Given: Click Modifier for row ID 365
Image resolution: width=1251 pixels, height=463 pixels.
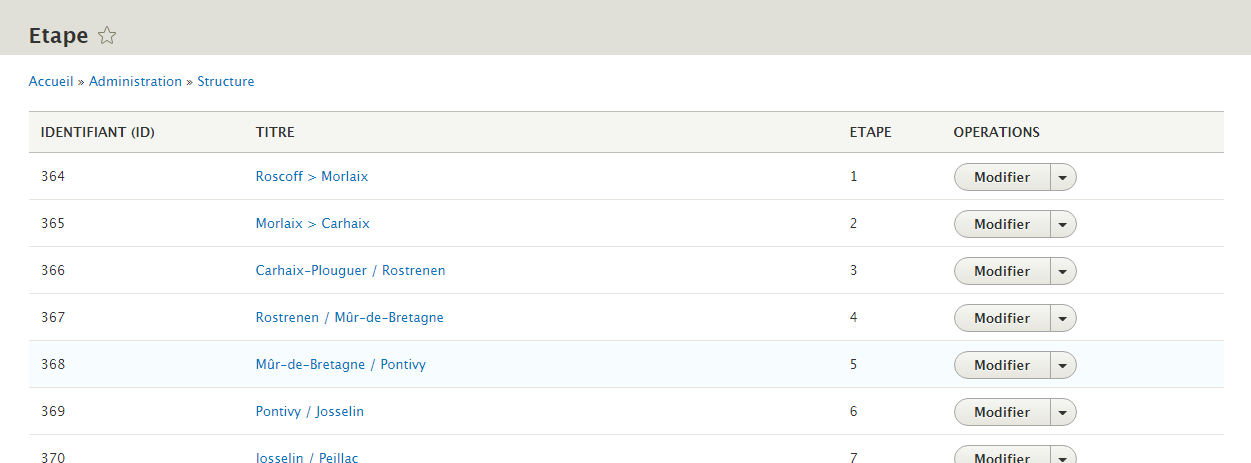Looking at the screenshot, I should click(1001, 224).
